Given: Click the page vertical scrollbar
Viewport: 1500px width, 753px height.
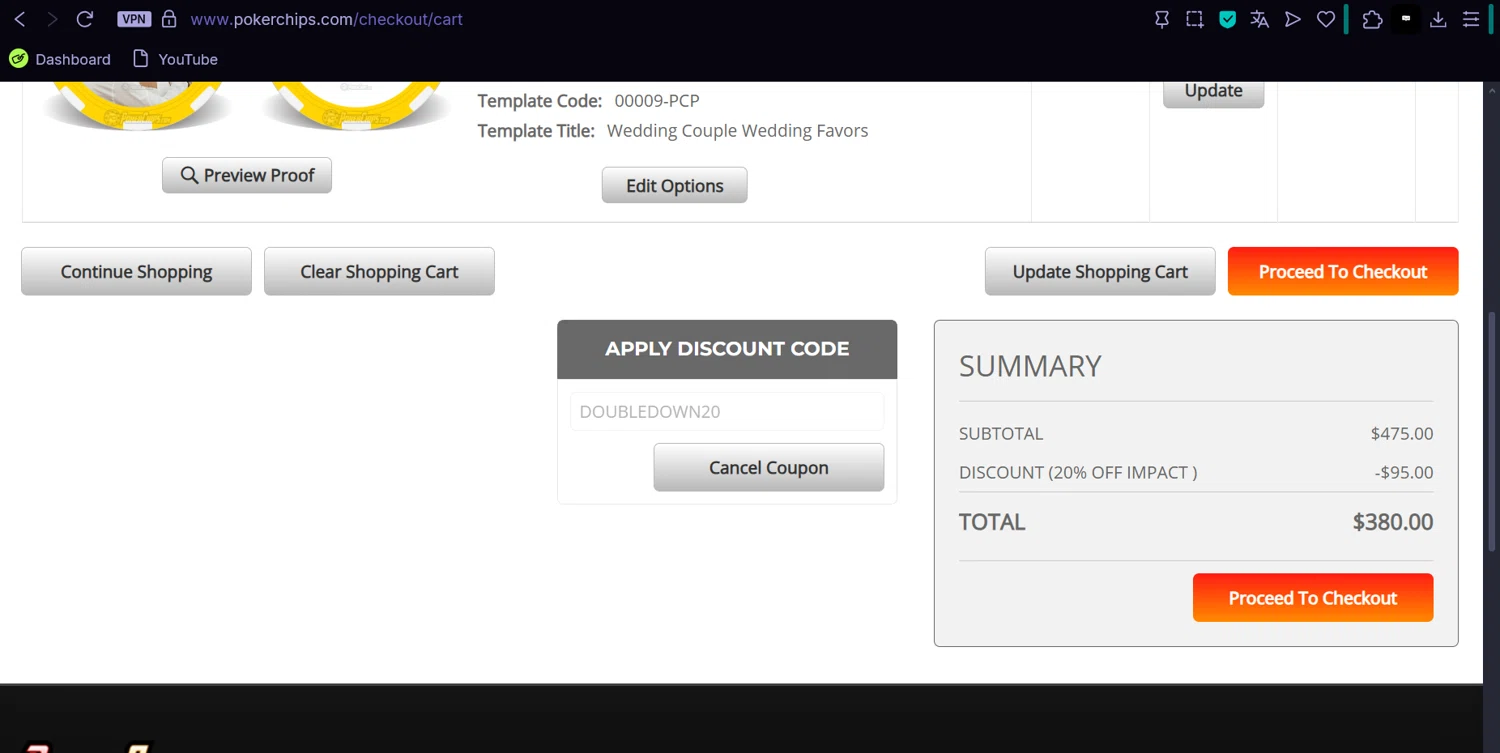Looking at the screenshot, I should click(x=1492, y=430).
